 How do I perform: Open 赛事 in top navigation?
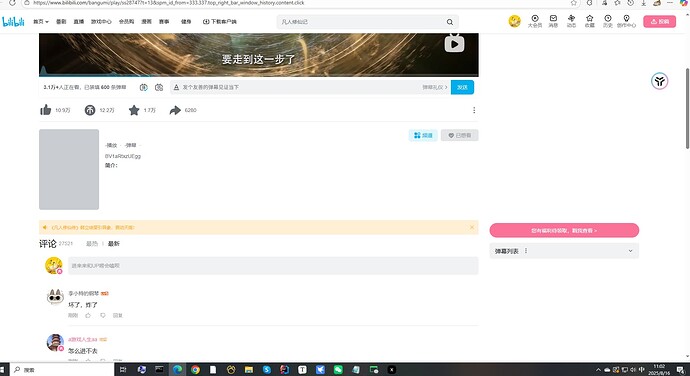[x=164, y=22]
